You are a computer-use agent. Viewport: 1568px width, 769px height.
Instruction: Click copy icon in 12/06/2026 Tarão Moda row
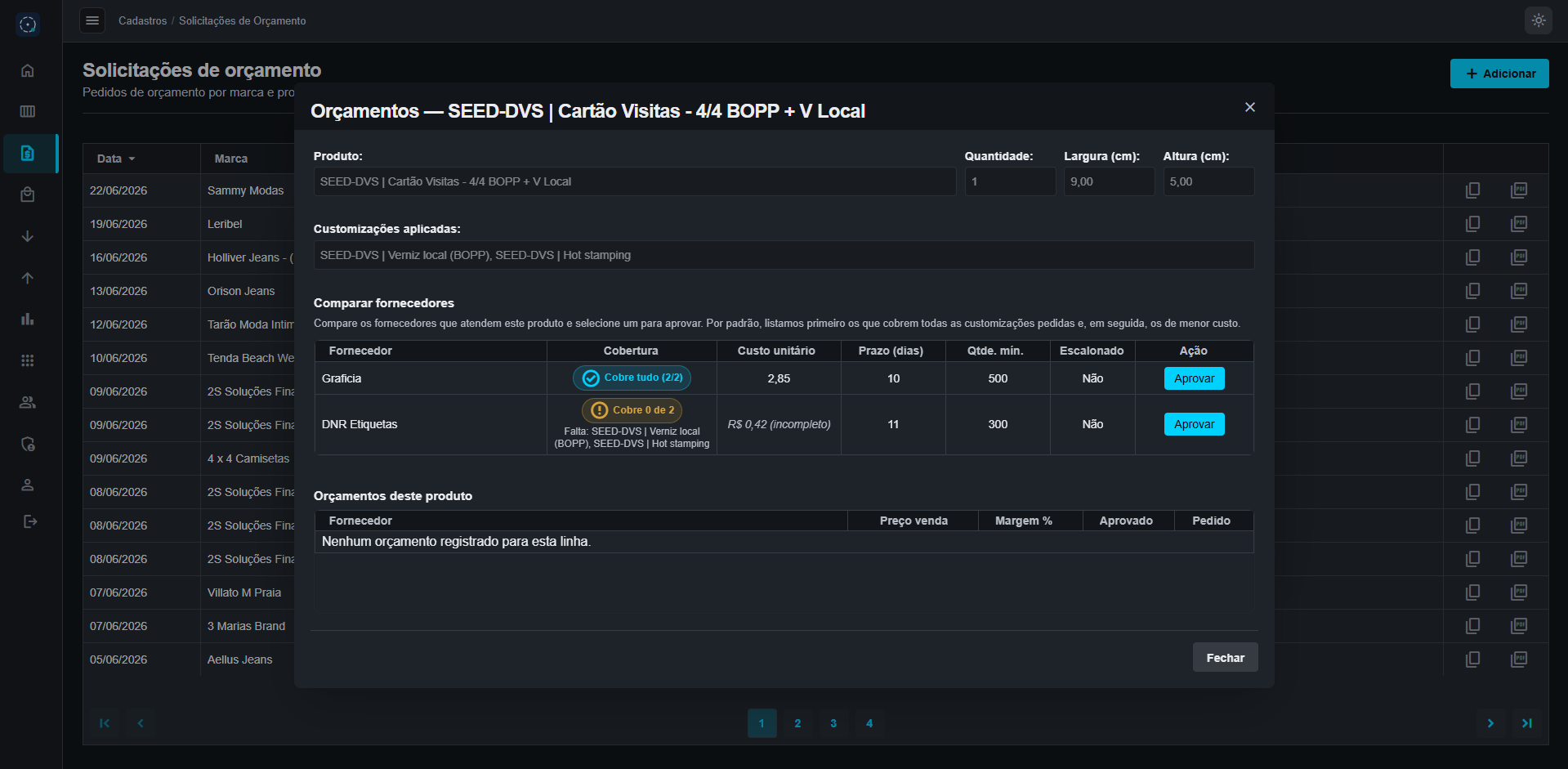1472,324
